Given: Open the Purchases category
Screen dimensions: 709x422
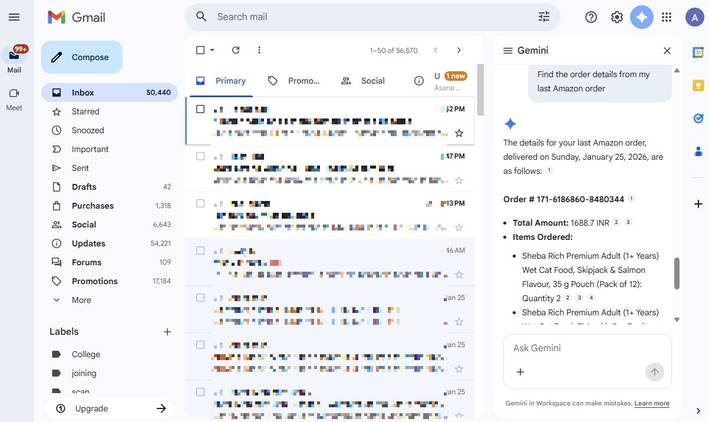Looking at the screenshot, I should click(110, 206).
